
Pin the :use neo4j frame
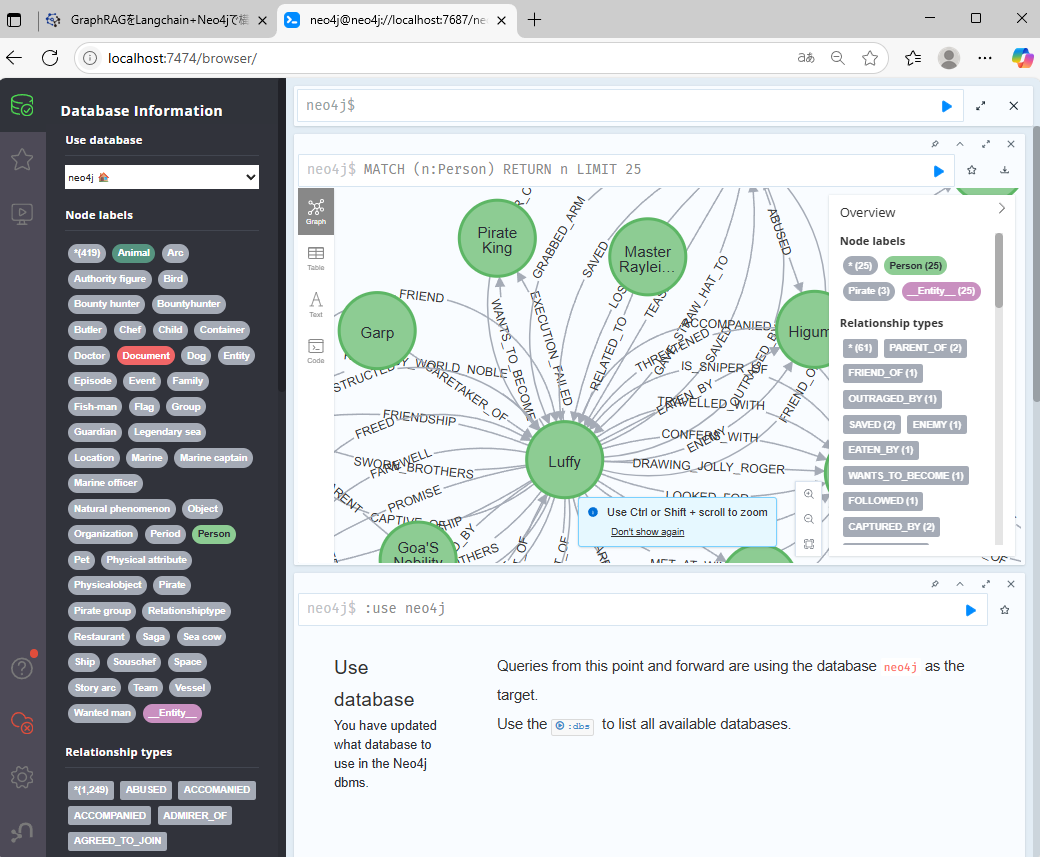(x=935, y=584)
